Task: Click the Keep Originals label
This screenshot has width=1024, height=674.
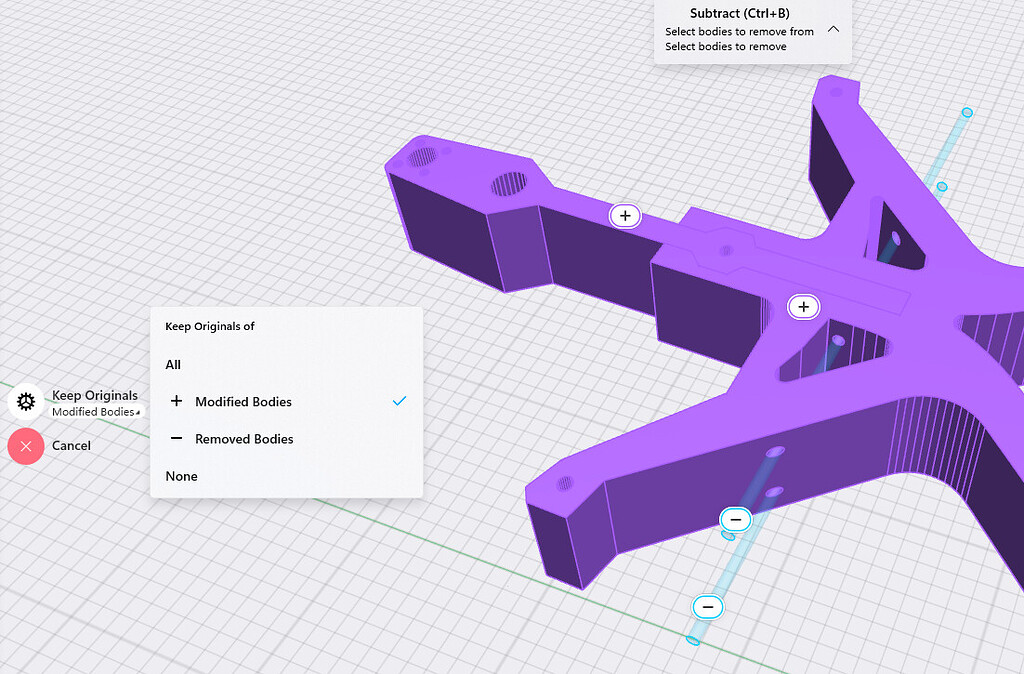Action: pos(95,395)
